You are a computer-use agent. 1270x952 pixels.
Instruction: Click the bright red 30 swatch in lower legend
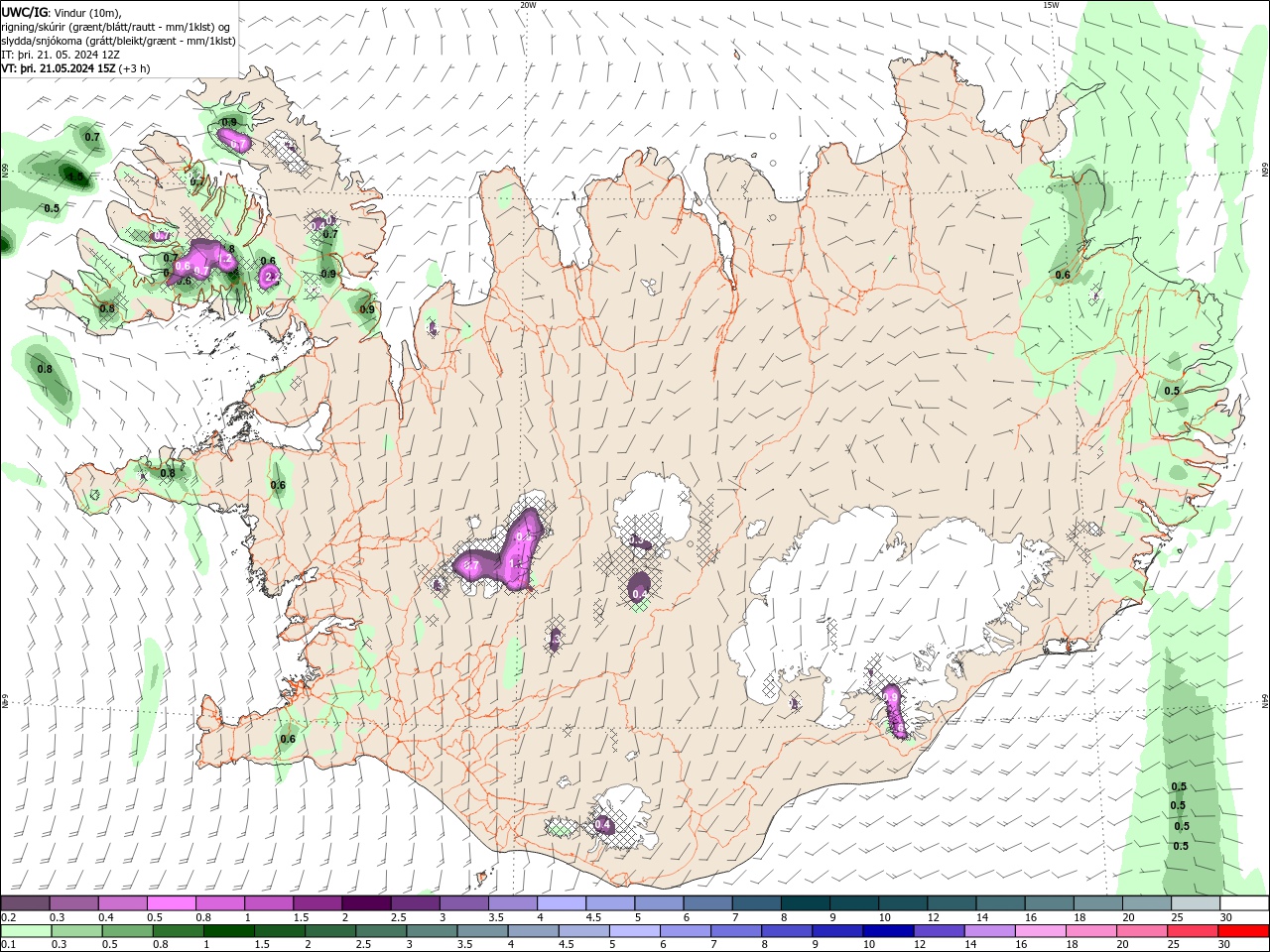pos(1243,931)
